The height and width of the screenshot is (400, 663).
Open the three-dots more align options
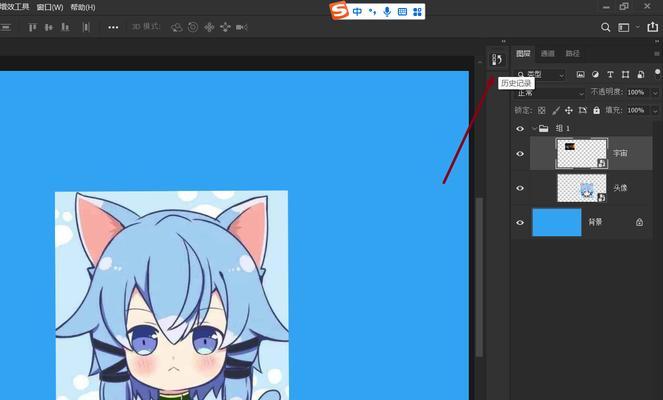113,27
